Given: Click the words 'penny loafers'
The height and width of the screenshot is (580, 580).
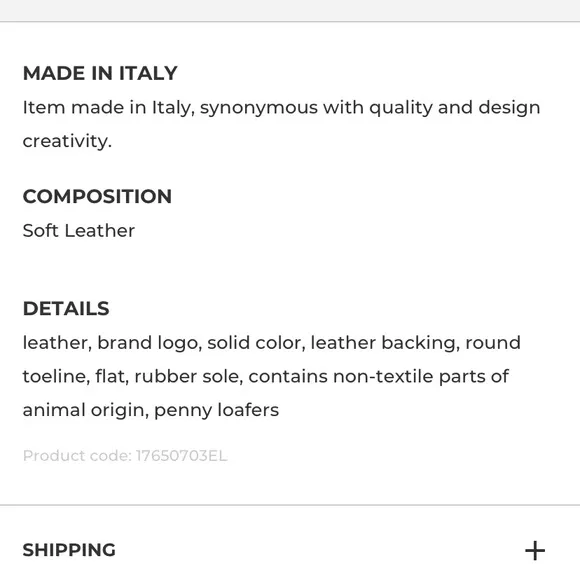Looking at the screenshot, I should pyautogui.click(x=216, y=410).
